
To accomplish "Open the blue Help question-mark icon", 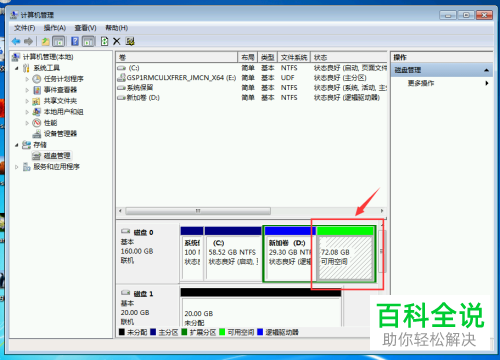I will pos(75,41).
